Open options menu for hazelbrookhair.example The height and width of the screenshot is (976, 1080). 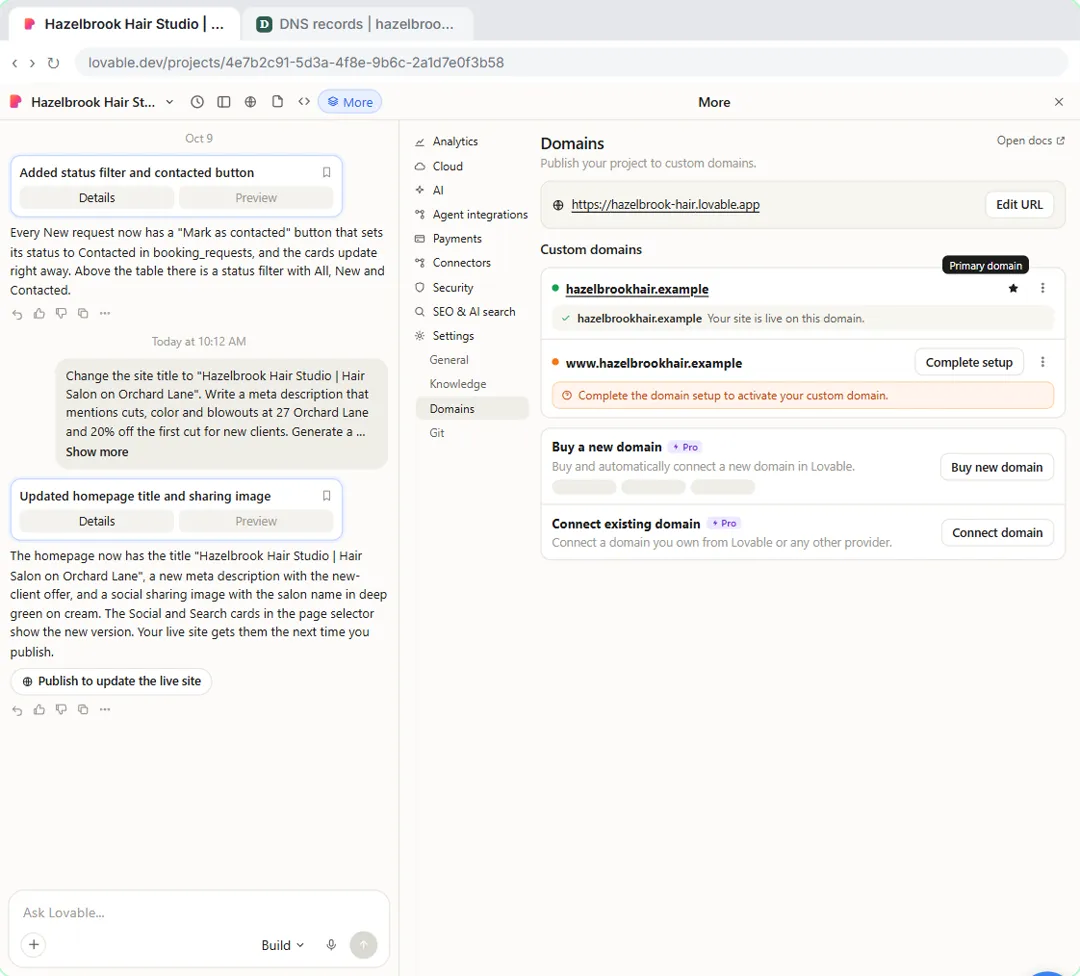coord(1043,289)
